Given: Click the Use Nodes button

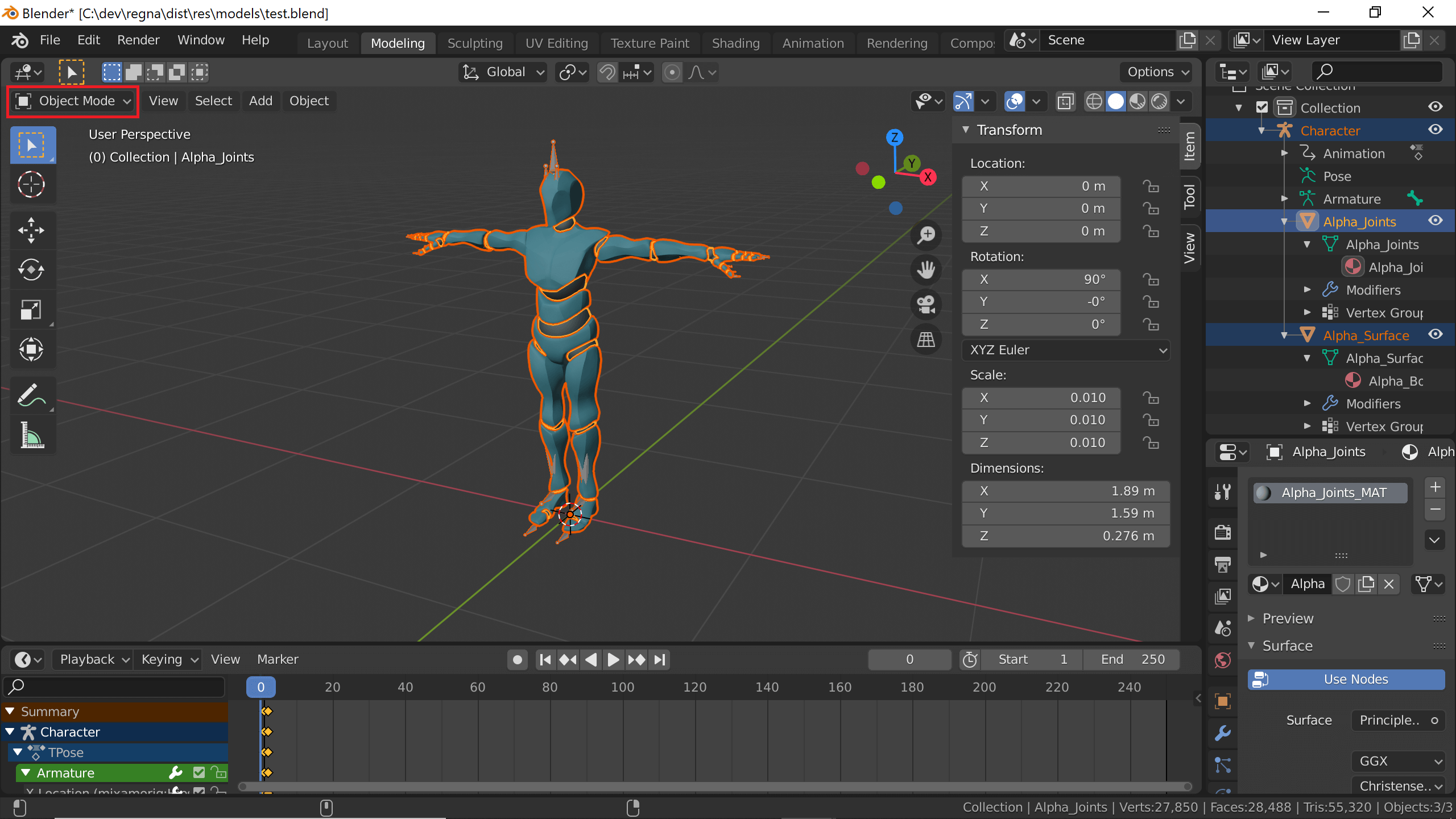Looking at the screenshot, I should (x=1346, y=680).
